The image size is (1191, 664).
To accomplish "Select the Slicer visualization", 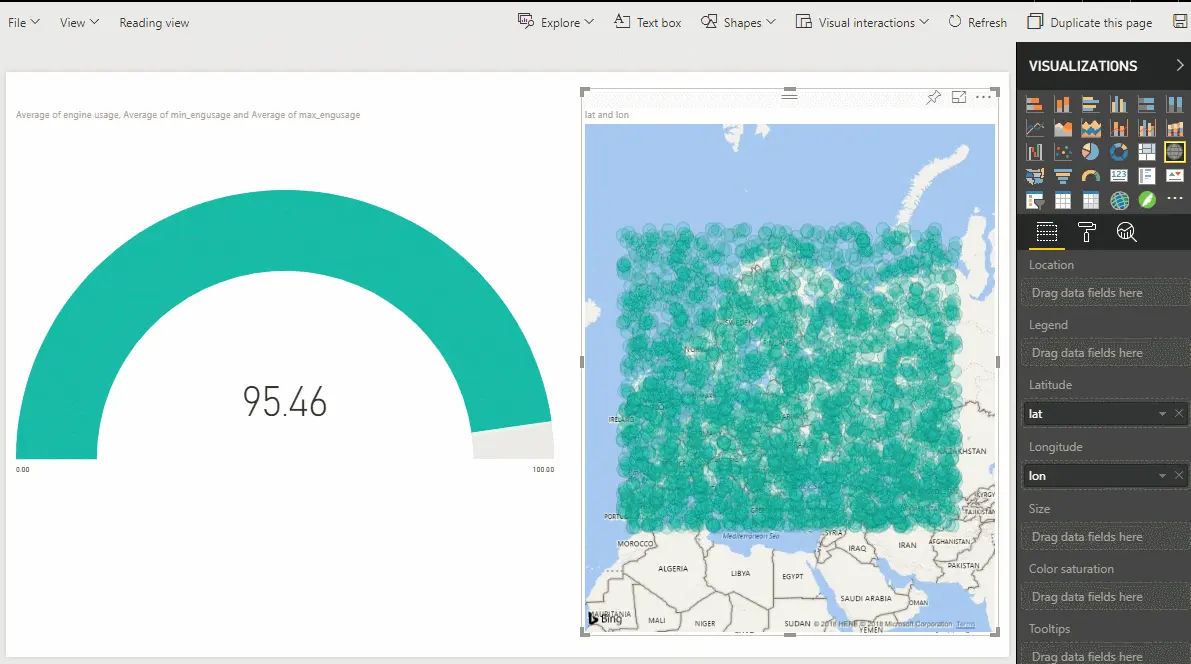I will point(1035,201).
